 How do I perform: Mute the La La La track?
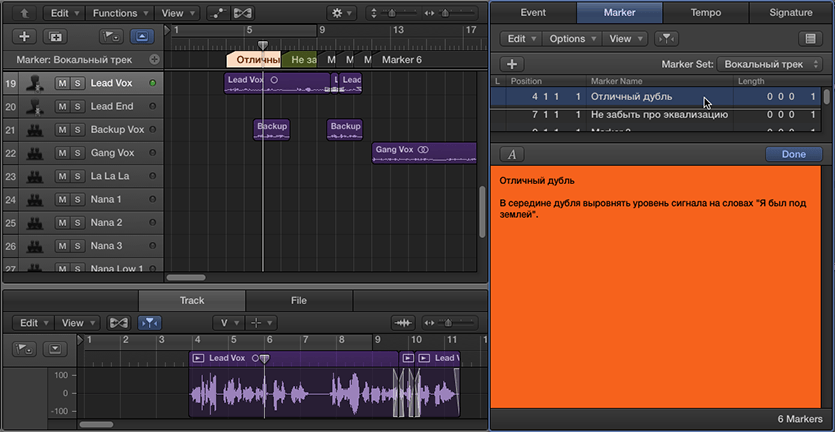(62, 176)
